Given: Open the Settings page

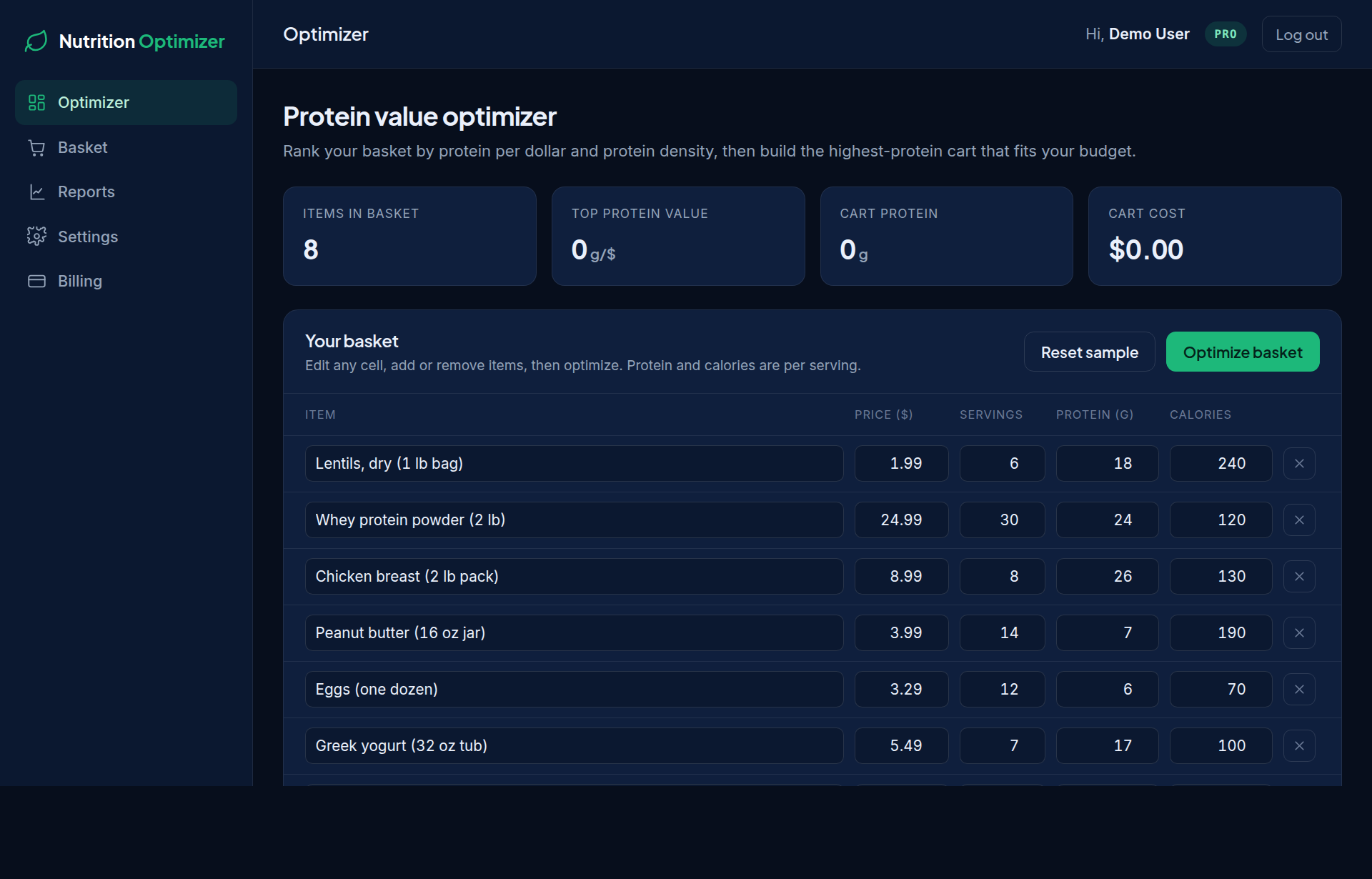Looking at the screenshot, I should coord(126,237).
